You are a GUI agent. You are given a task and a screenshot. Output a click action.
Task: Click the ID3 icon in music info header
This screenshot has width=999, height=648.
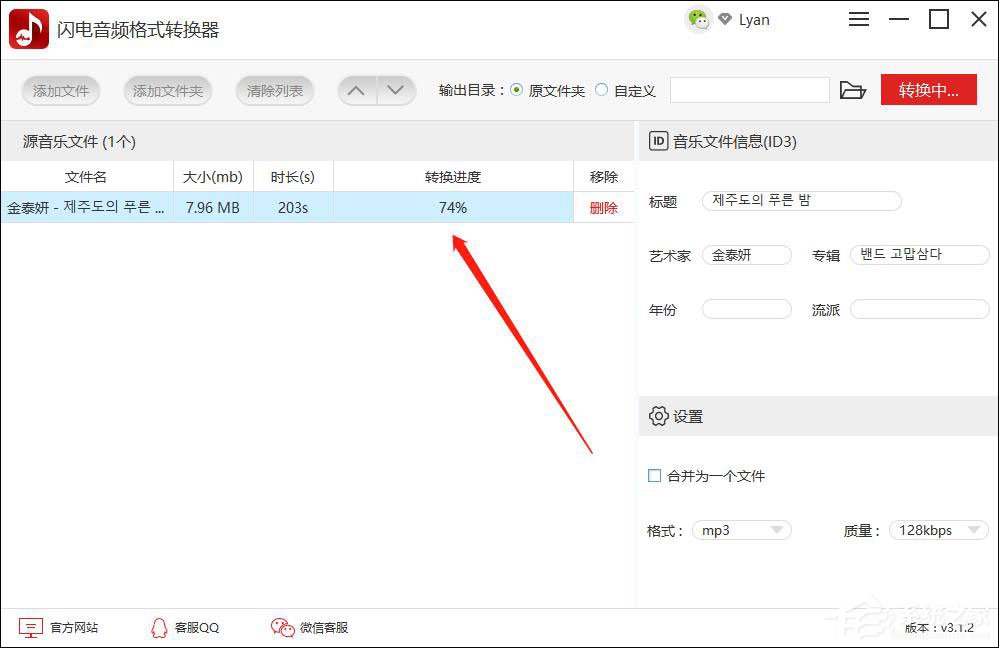point(658,141)
